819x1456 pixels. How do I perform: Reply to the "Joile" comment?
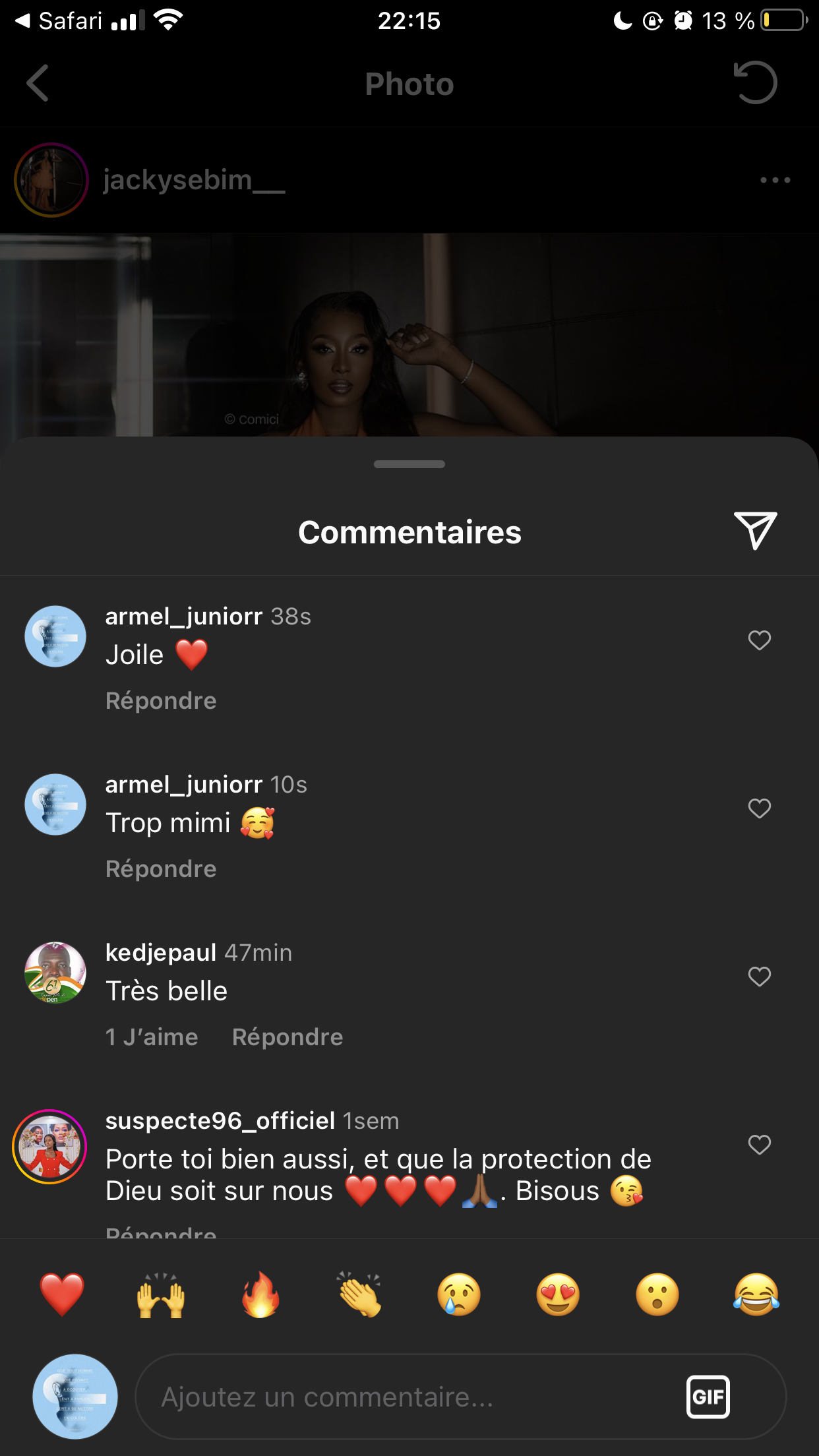pyautogui.click(x=161, y=701)
